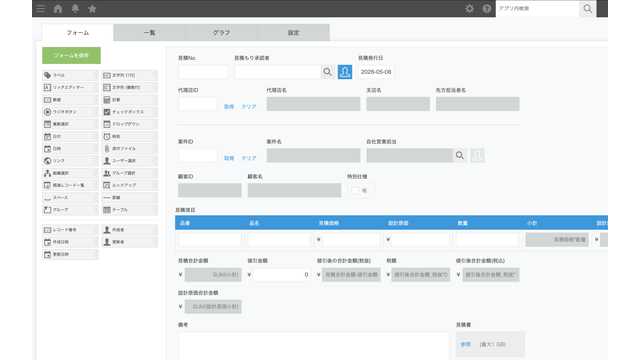Select the ラジオボタン field type
This screenshot has height=360, width=640.
point(70,112)
